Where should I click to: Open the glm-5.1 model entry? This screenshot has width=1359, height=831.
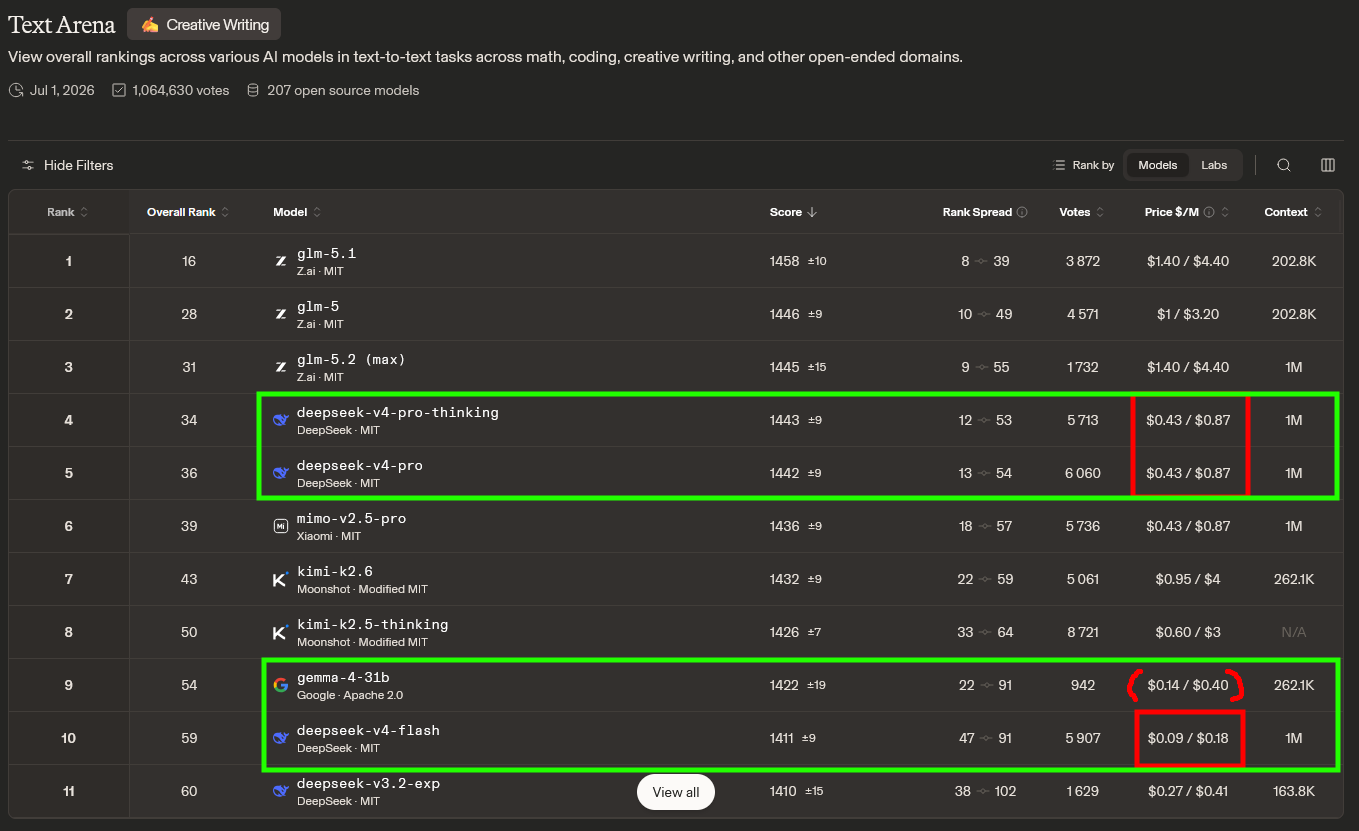[326, 254]
